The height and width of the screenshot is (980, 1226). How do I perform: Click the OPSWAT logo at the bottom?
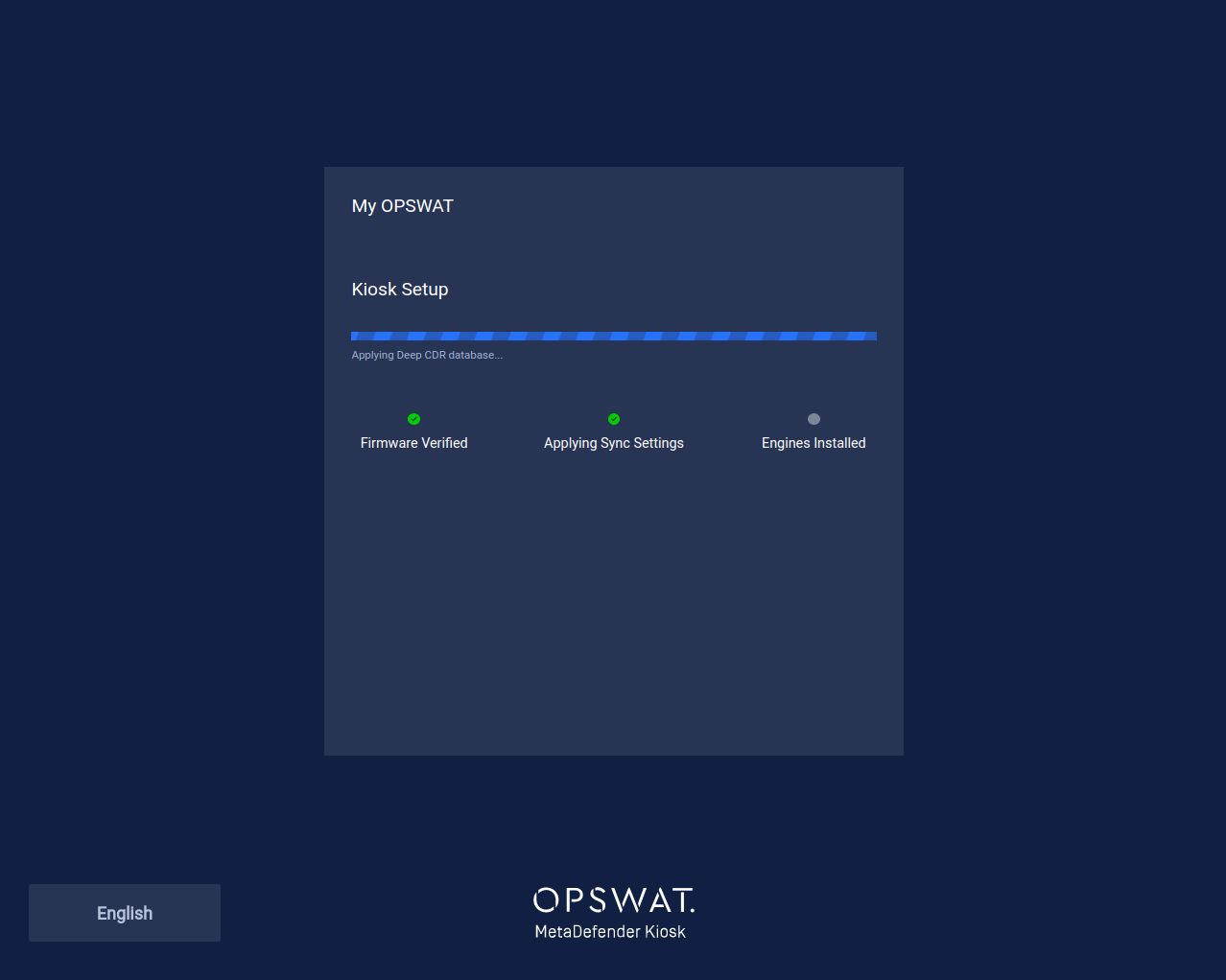[614, 899]
